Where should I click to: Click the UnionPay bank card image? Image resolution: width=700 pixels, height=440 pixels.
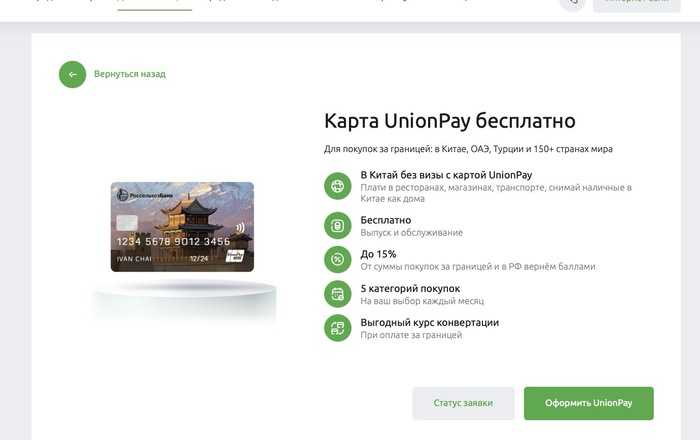pyautogui.click(x=182, y=226)
